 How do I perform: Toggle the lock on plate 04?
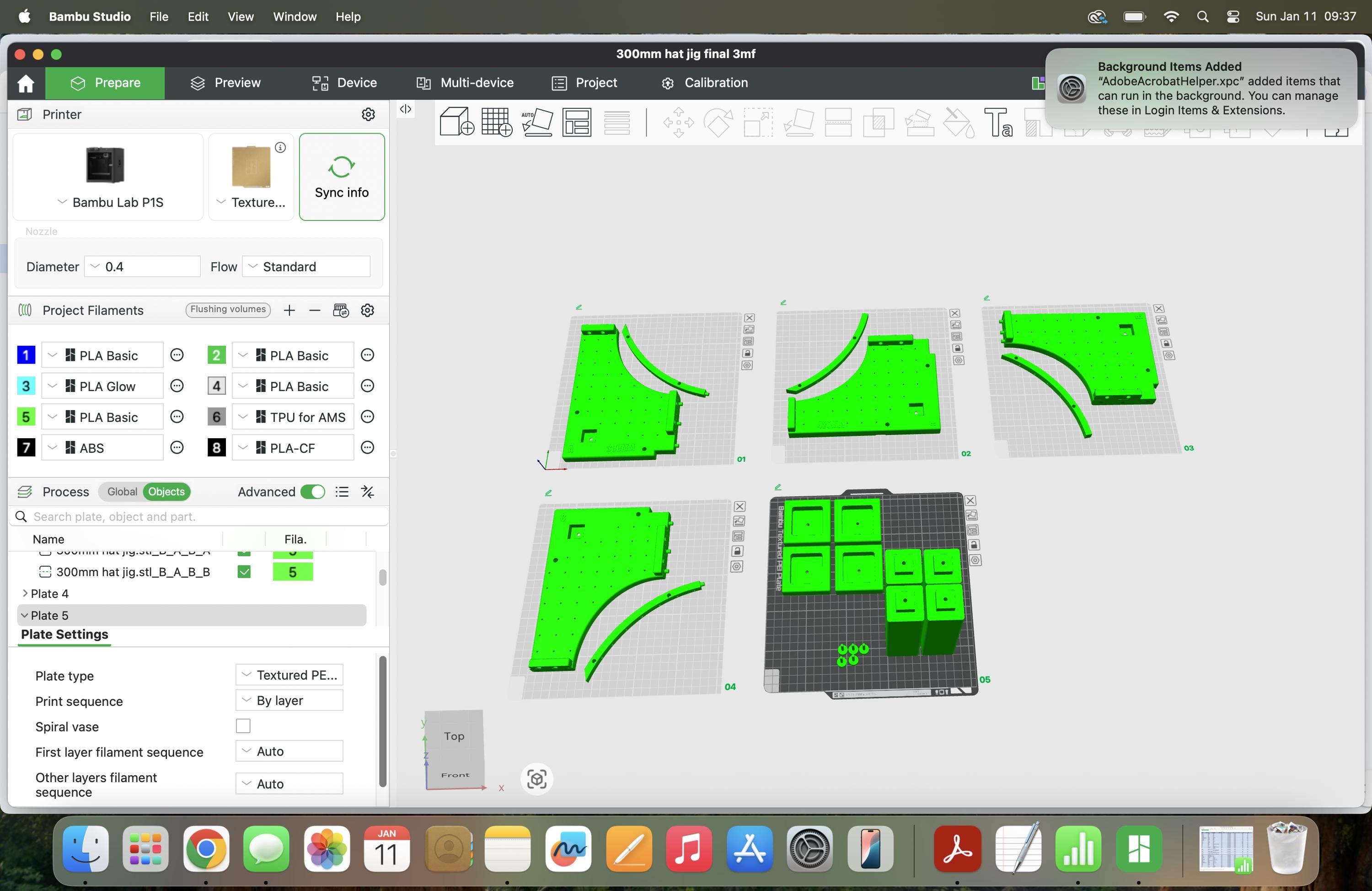737,551
